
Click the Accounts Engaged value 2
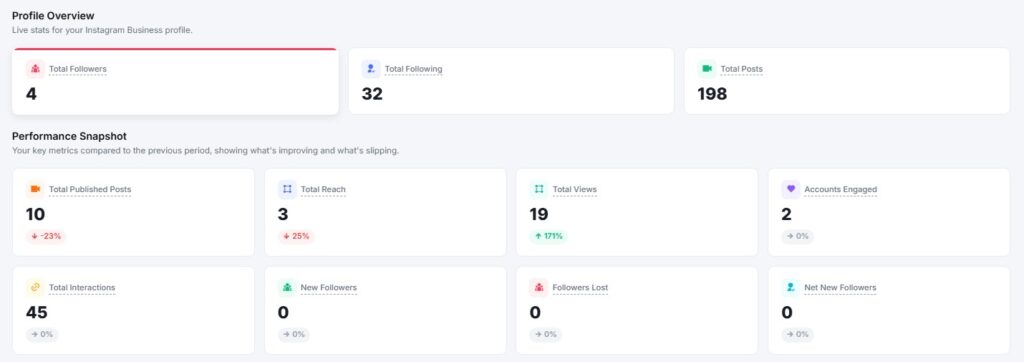click(x=787, y=214)
